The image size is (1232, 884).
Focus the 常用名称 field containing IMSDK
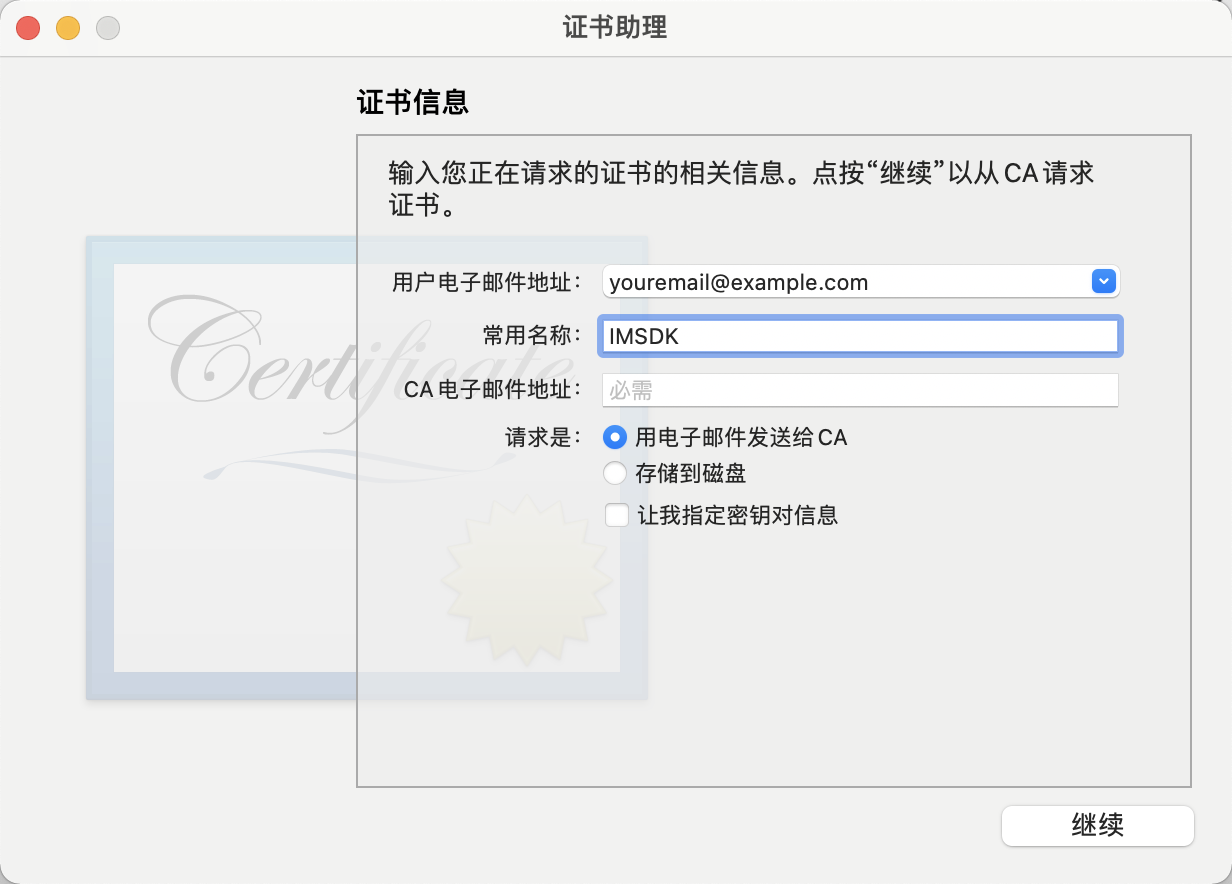tap(860, 336)
